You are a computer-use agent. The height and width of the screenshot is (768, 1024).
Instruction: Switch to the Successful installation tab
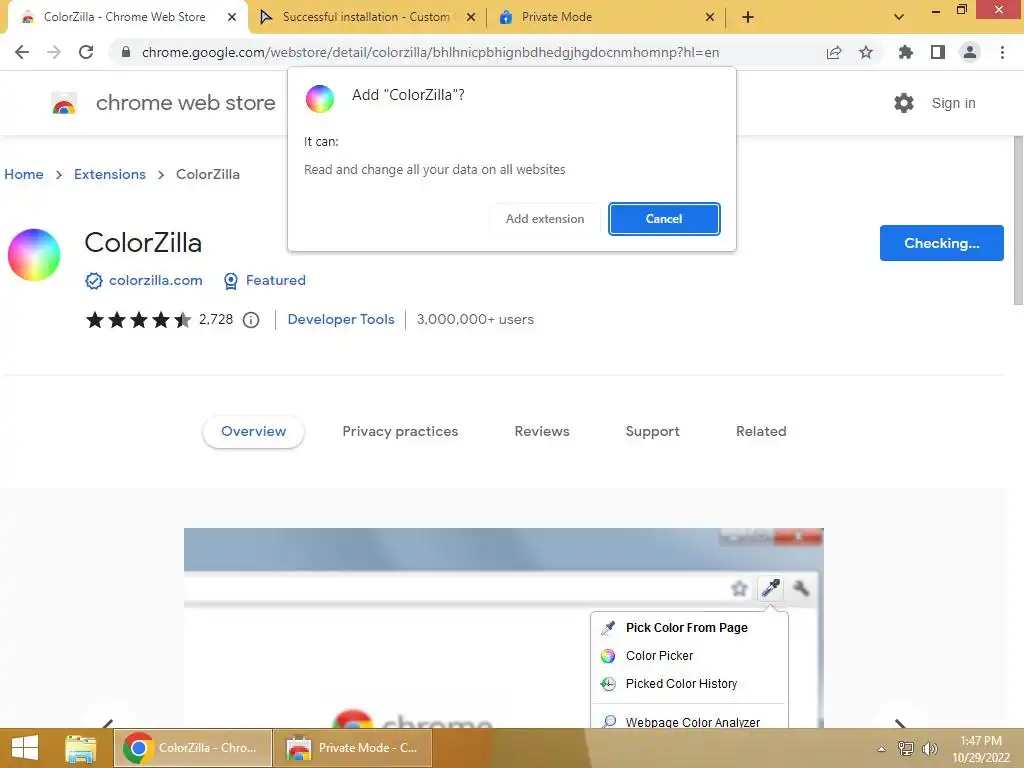[367, 17]
